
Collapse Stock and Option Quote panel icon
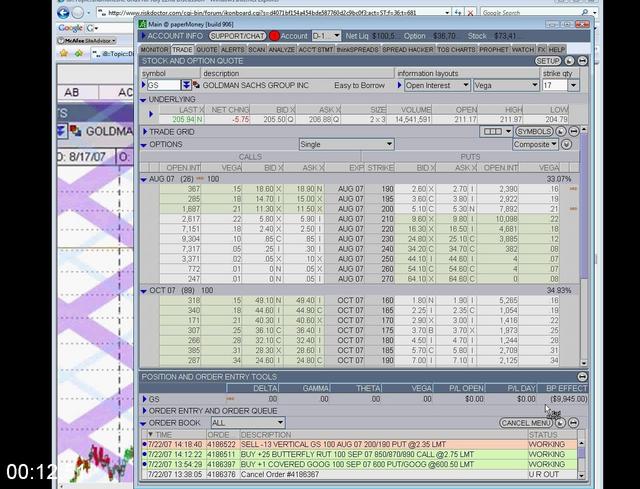tap(582, 61)
